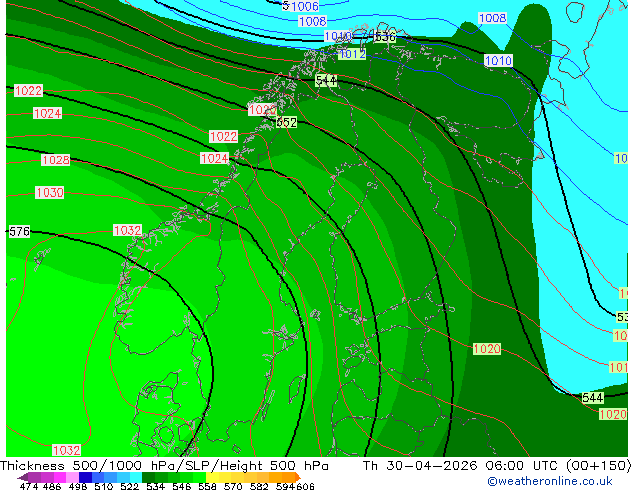Click the legend value '570'
Image resolution: width=634 pixels, height=490 pixels.
[x=233, y=486]
